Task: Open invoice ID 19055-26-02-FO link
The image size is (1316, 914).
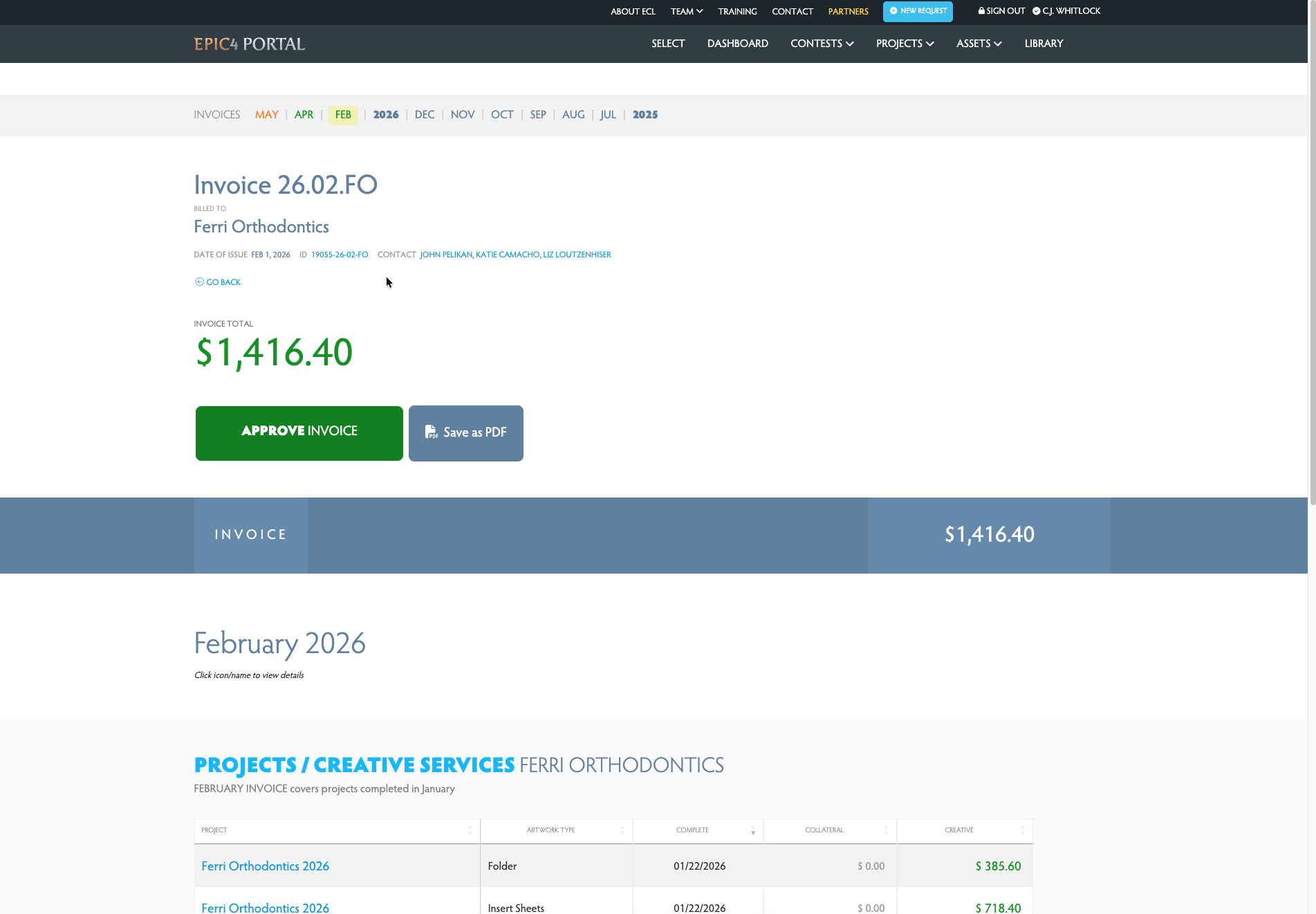Action: [x=340, y=255]
